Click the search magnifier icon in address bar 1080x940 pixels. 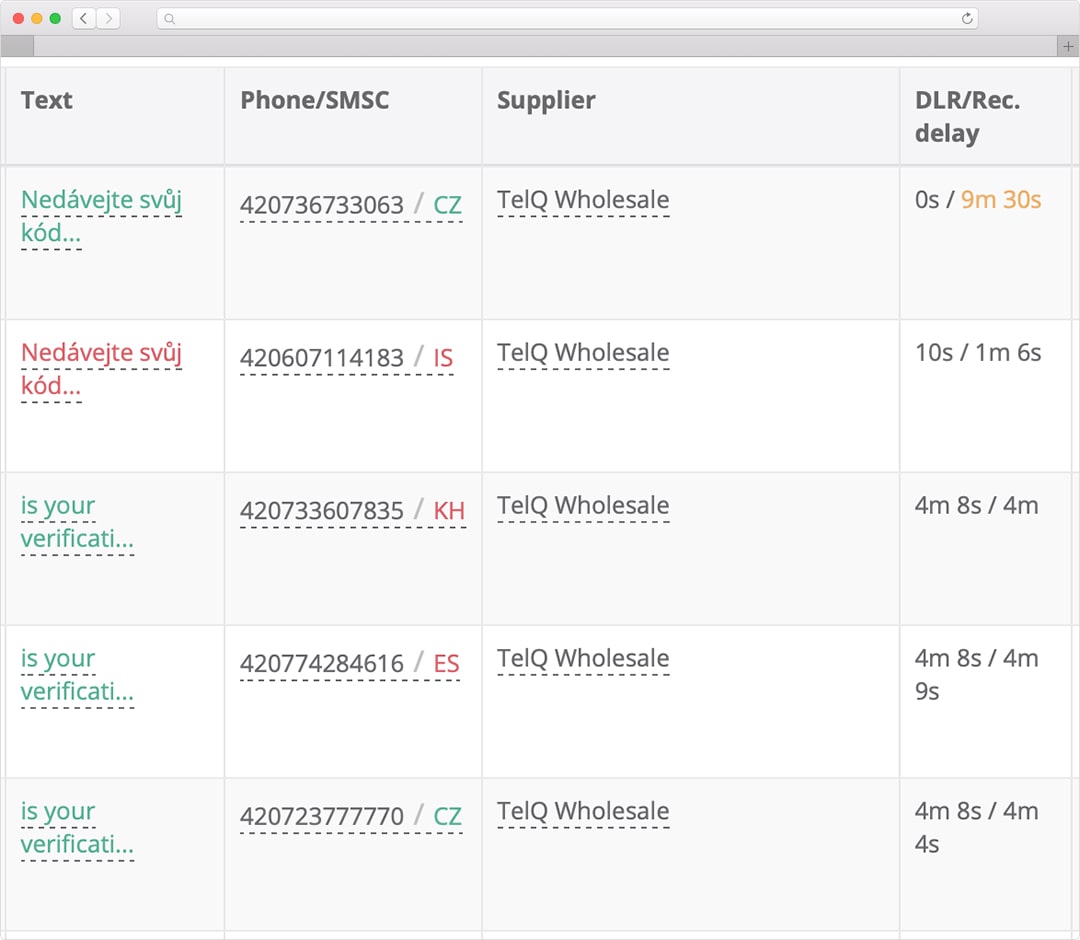[x=169, y=19]
